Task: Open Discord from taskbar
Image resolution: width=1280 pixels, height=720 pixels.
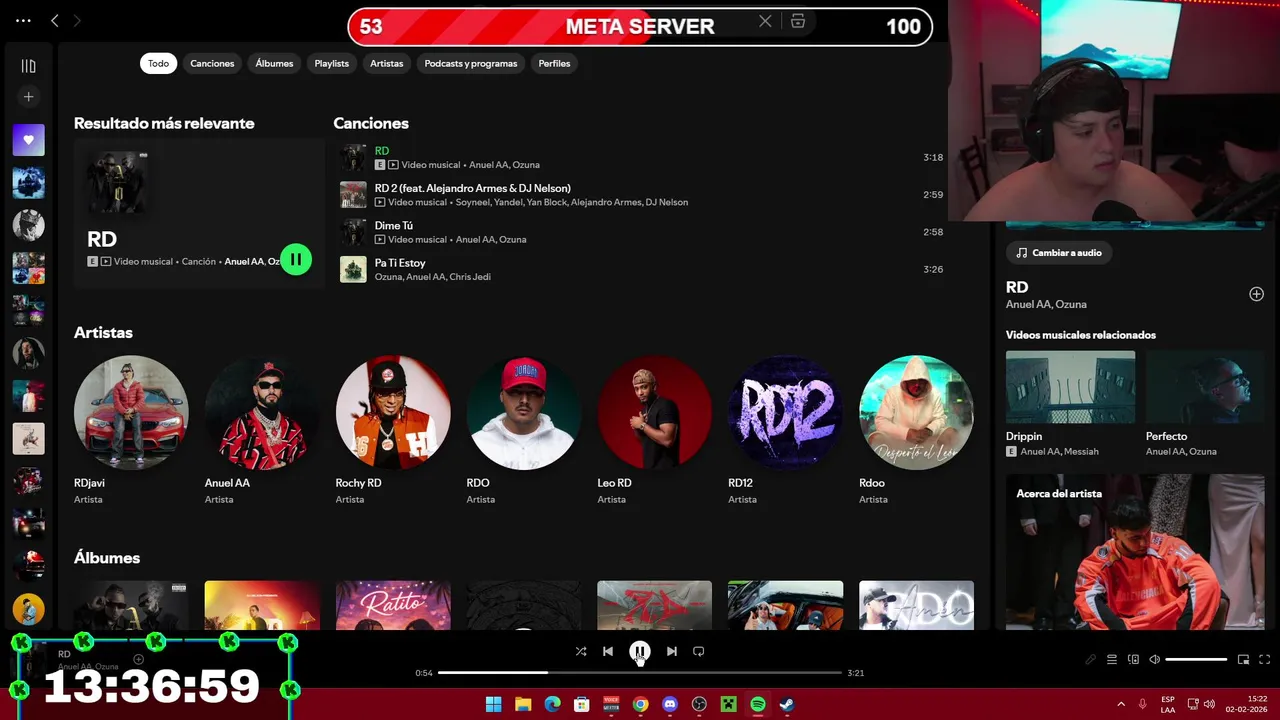Action: click(670, 704)
